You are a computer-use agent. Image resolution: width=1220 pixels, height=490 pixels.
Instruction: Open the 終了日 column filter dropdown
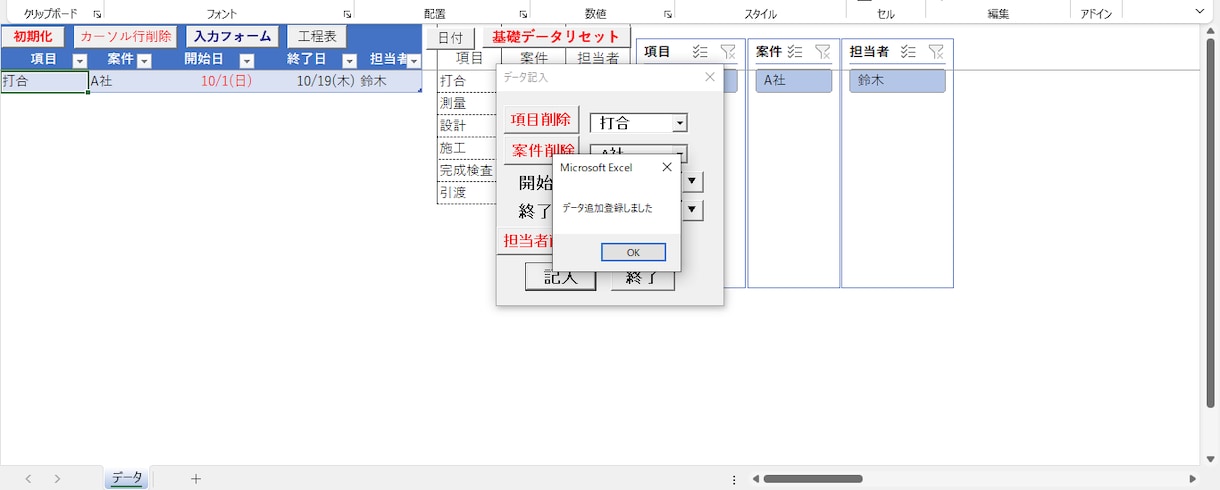(x=349, y=61)
